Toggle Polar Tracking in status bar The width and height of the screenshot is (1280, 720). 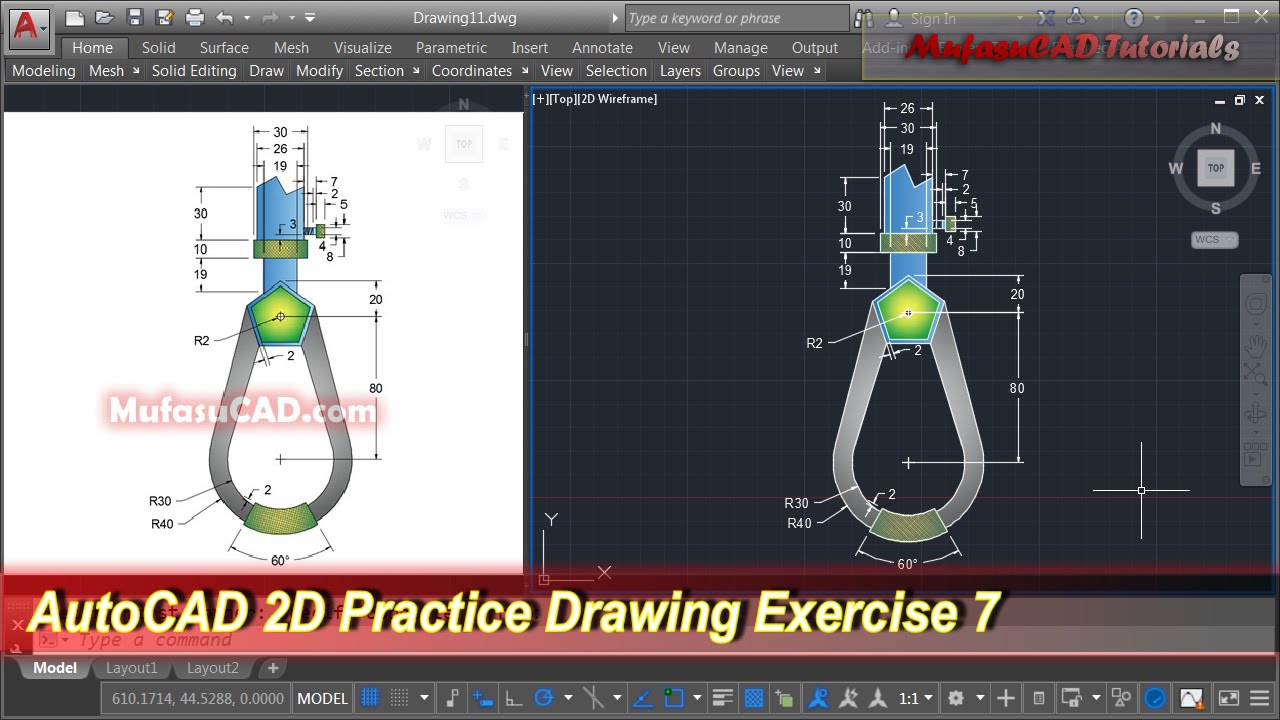(543, 698)
